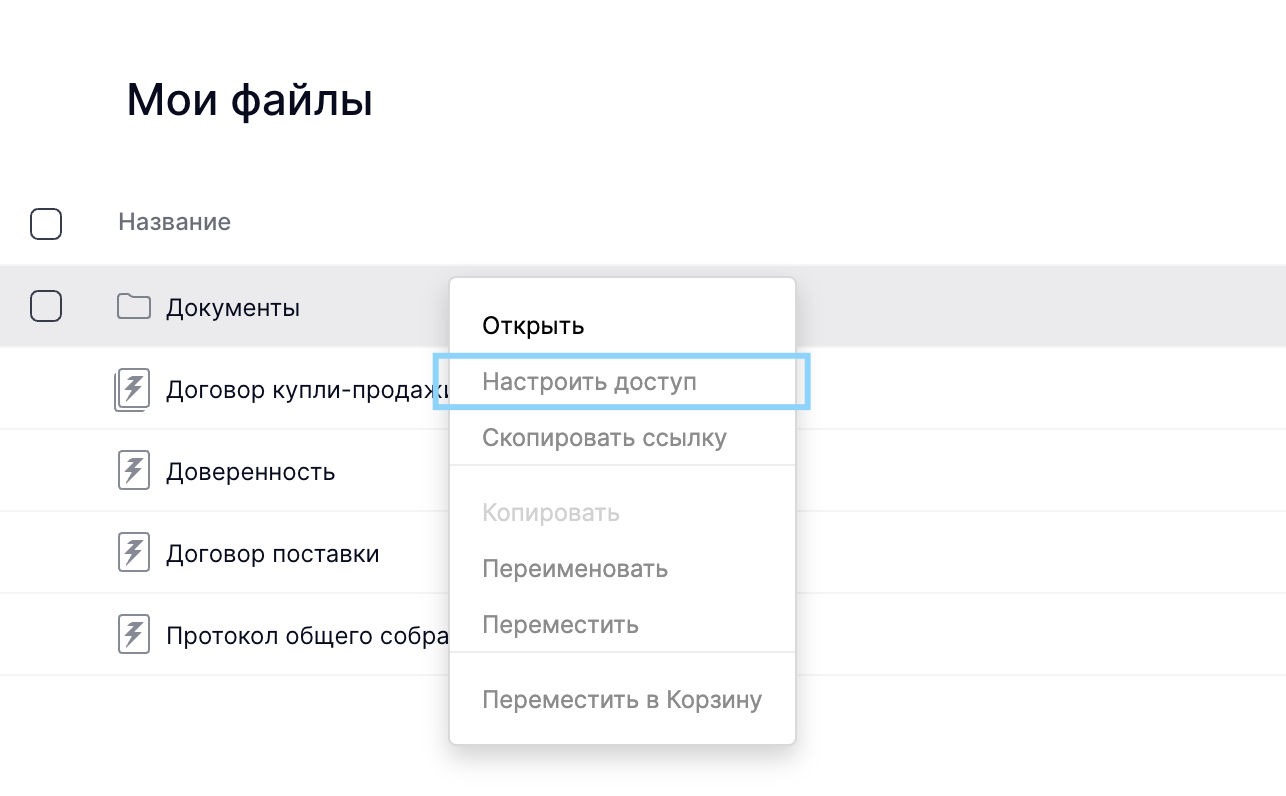Click the stacked file icon for Договор купли-продажи
This screenshot has height=796, width=1286.
(x=132, y=389)
